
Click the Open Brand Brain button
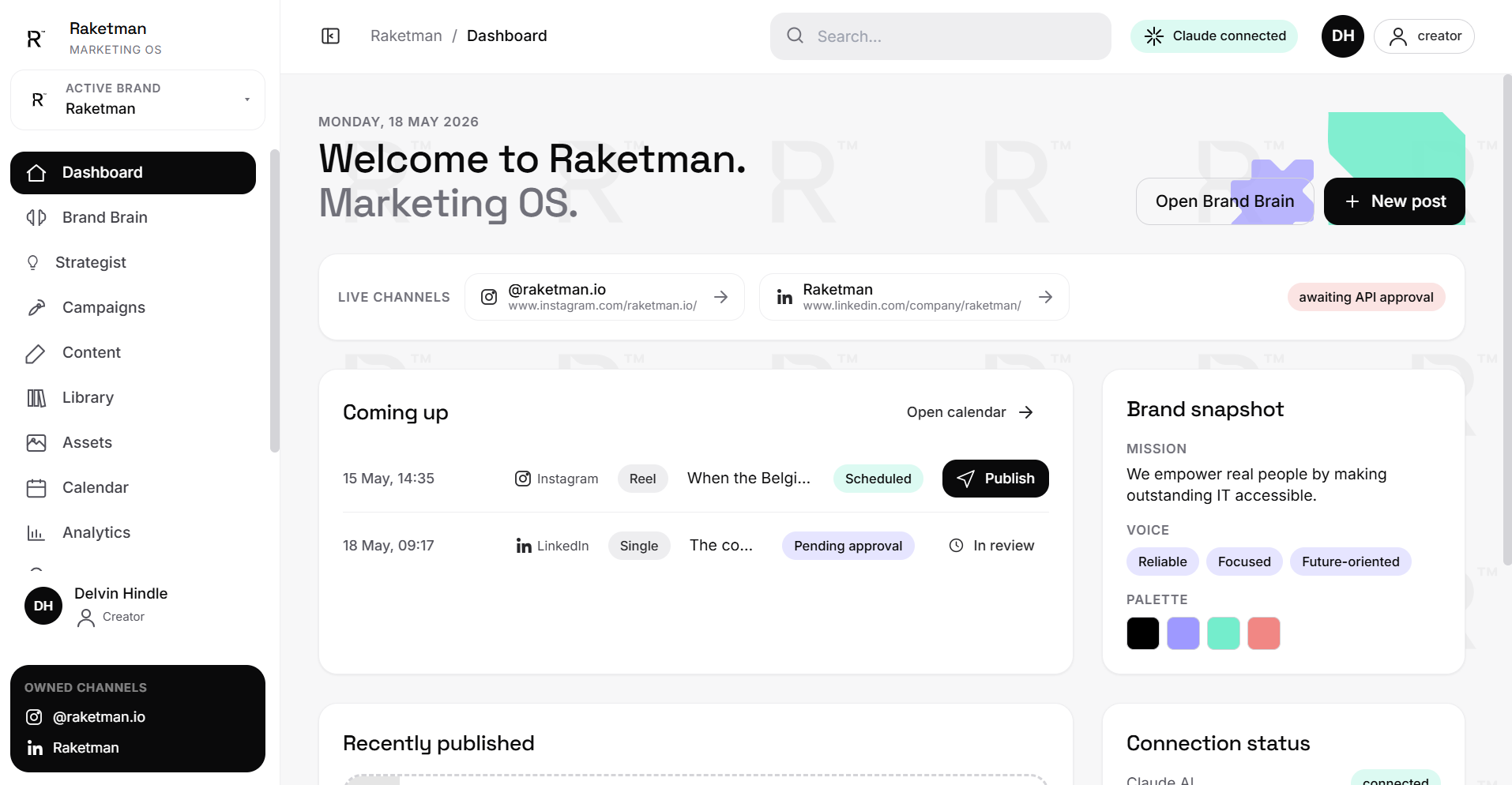pyautogui.click(x=1224, y=201)
